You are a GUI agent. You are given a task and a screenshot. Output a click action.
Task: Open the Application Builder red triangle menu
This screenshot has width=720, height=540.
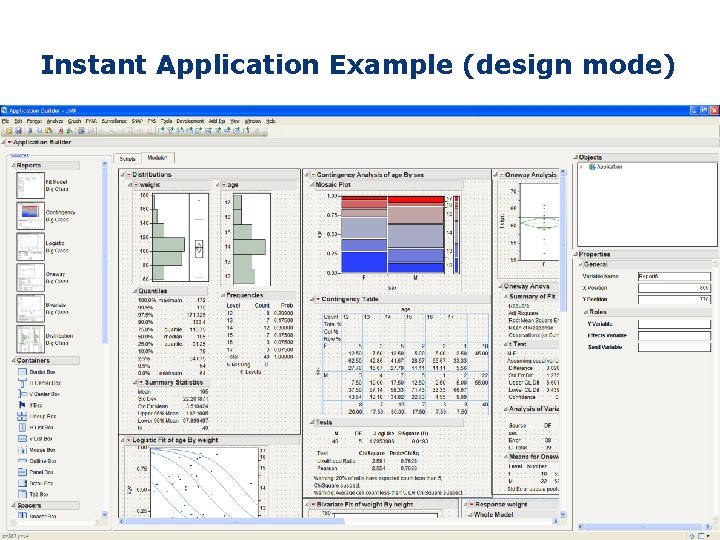coord(9,142)
